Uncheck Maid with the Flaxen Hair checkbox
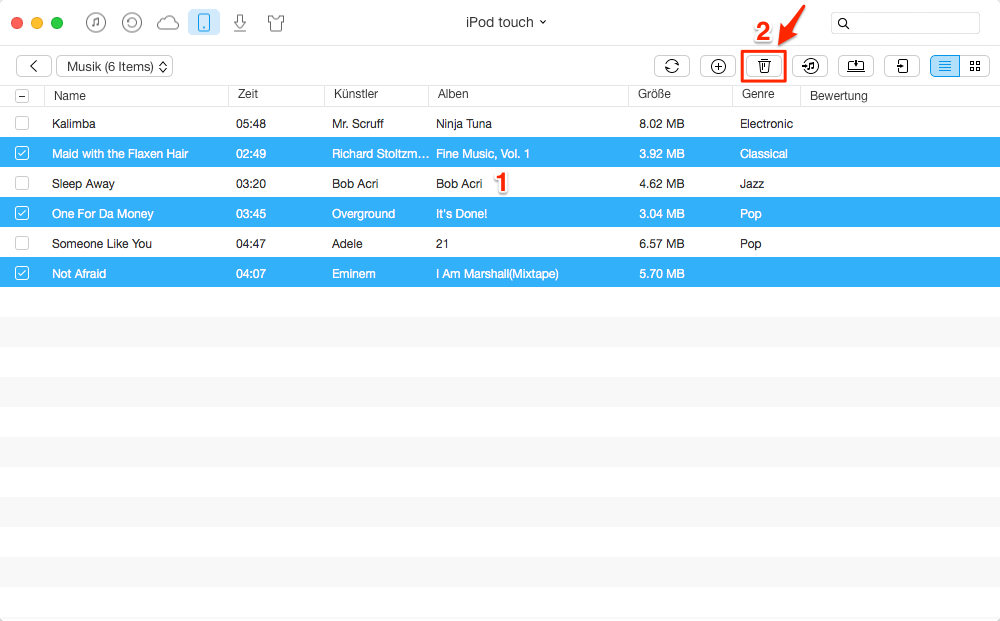 point(22,153)
